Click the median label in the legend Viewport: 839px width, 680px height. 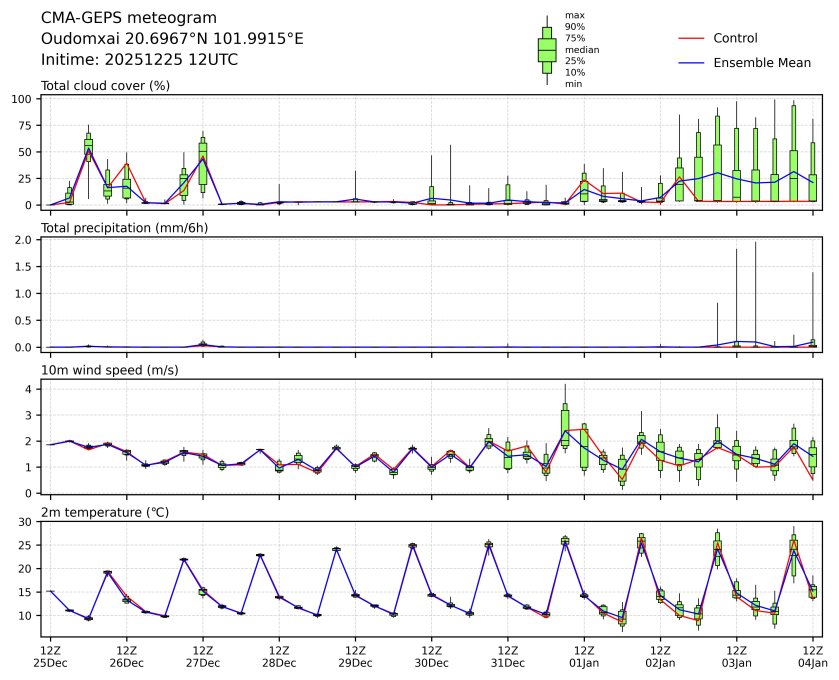(582, 49)
